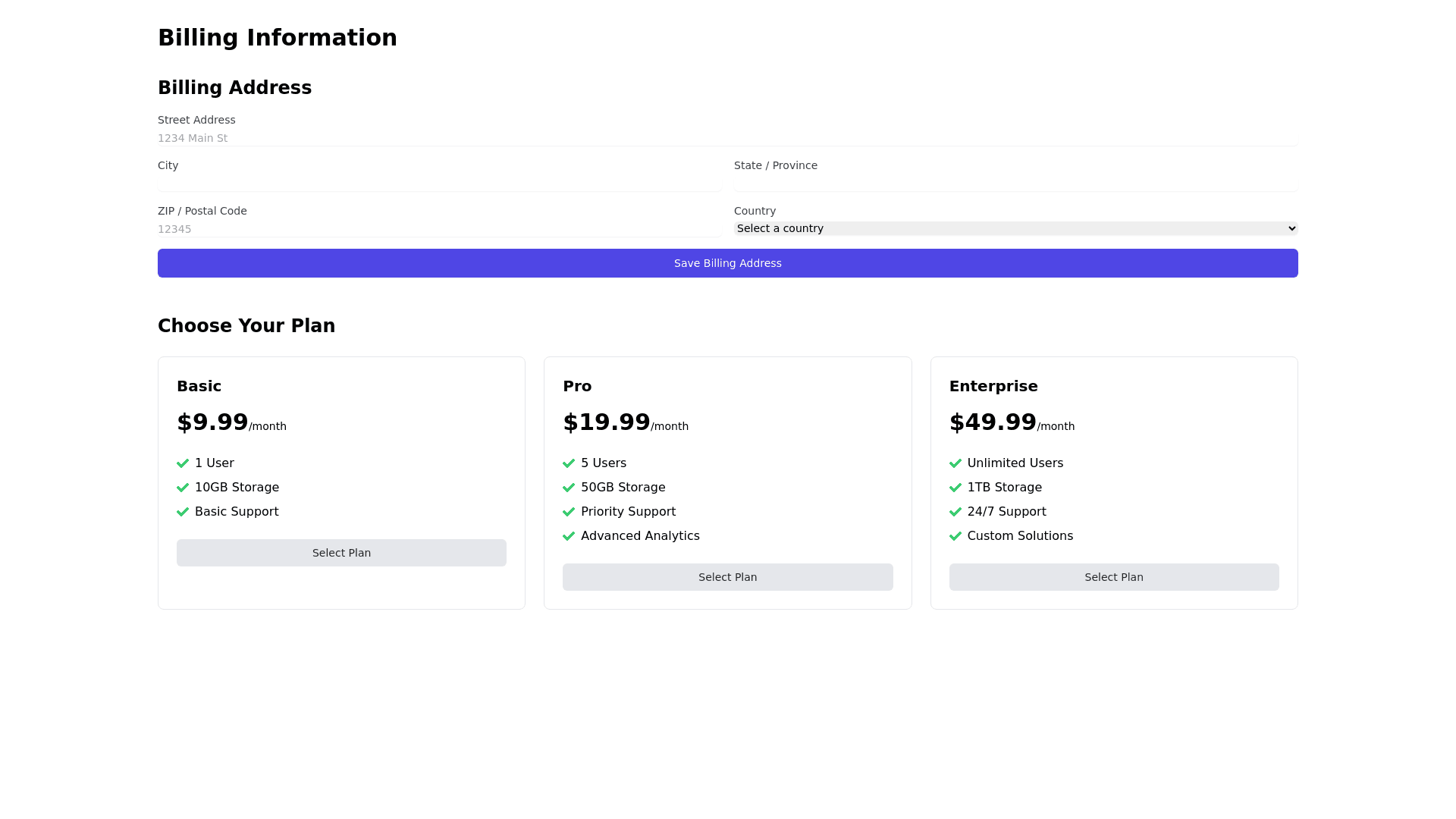Image resolution: width=1456 pixels, height=819 pixels.
Task: Select the Enterprise plan
Action: [x=1113, y=577]
